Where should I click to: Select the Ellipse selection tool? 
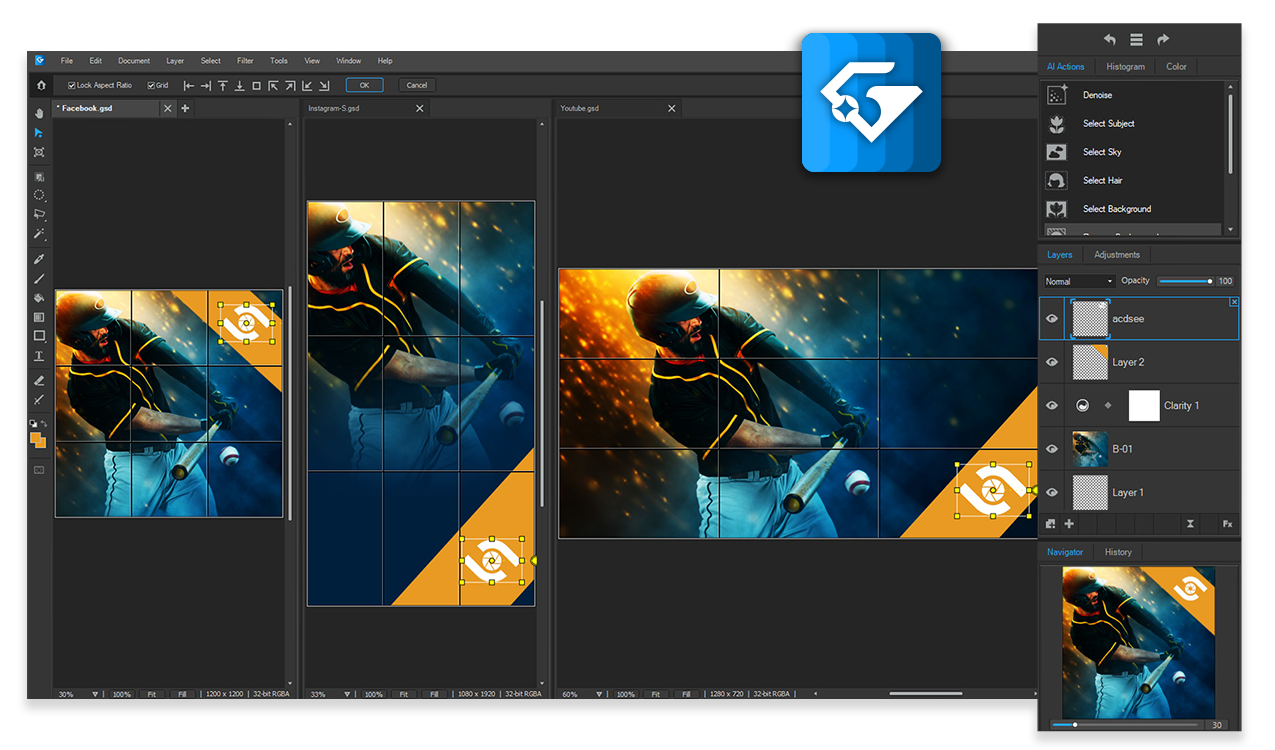coord(39,195)
